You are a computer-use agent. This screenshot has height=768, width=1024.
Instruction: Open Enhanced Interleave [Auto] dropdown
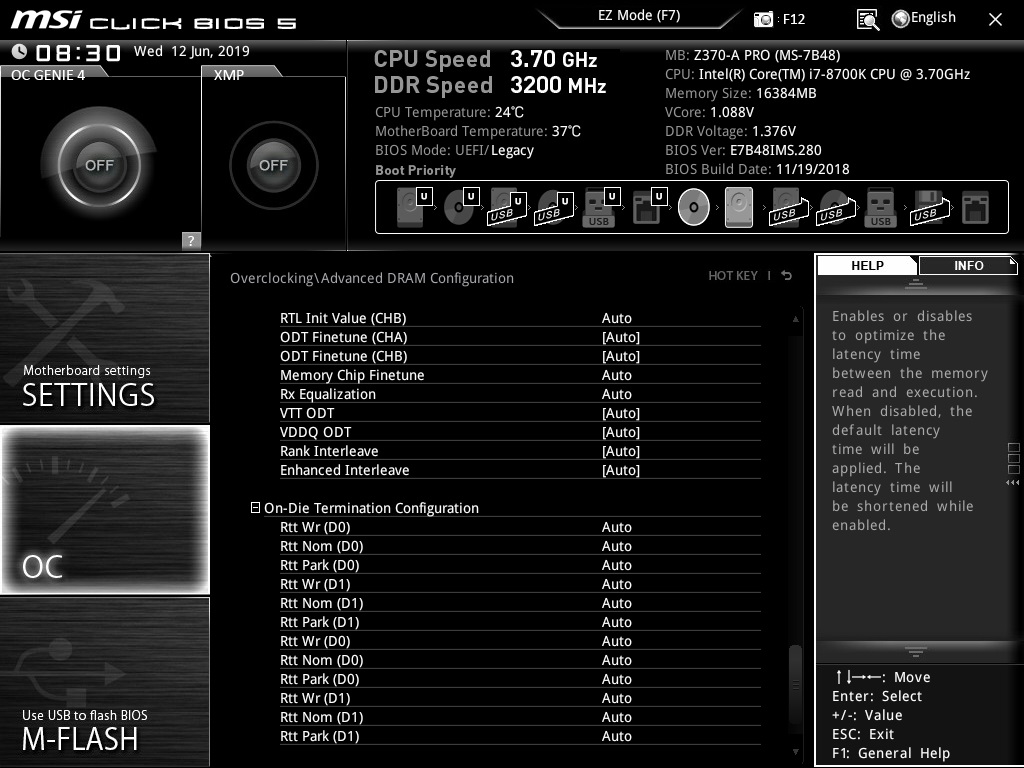click(x=620, y=470)
